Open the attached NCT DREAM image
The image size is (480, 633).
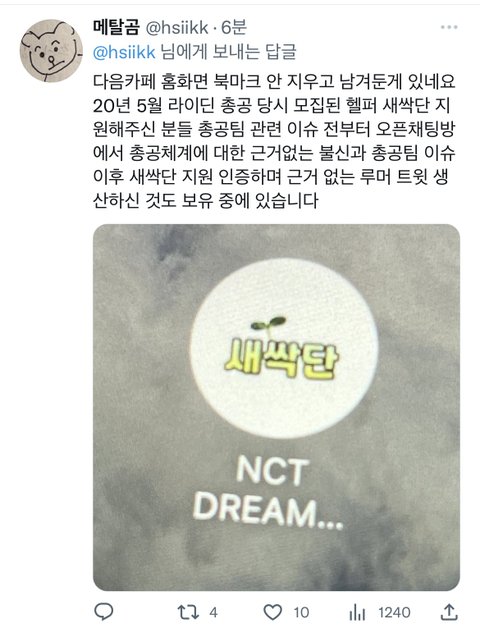(276, 407)
